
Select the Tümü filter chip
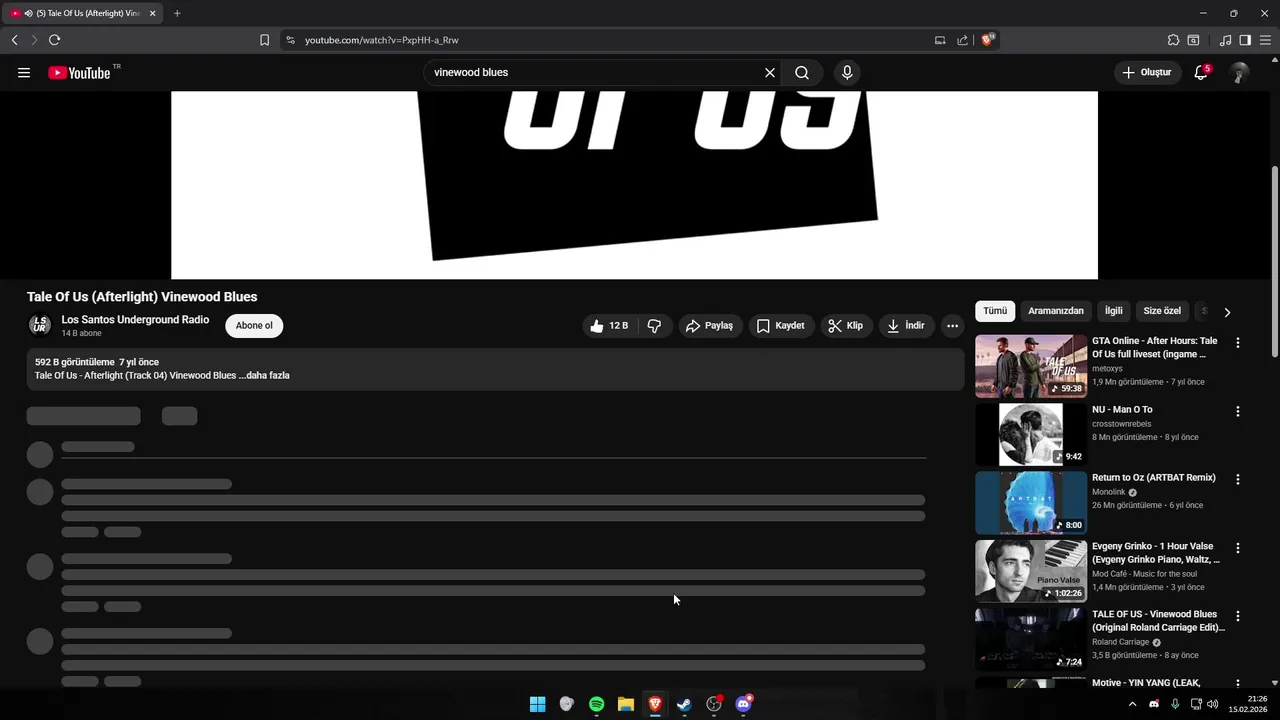click(x=995, y=311)
